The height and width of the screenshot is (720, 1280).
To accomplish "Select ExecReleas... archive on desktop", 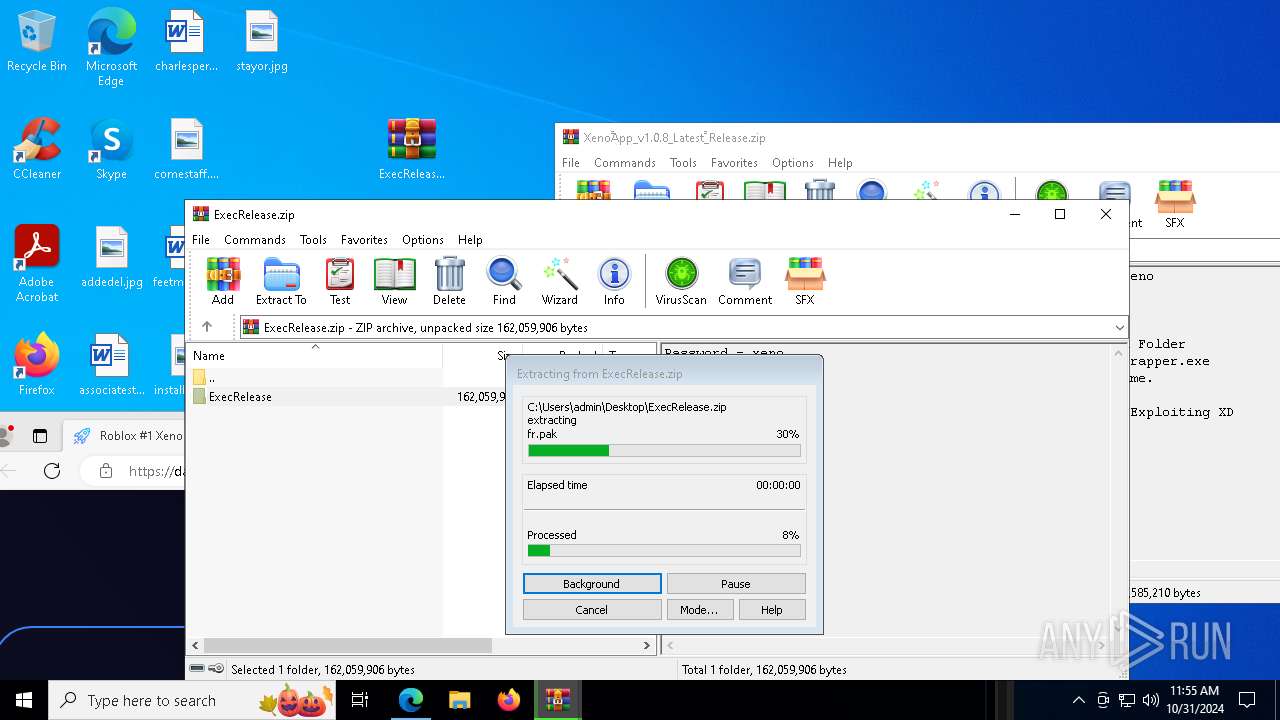I will (412, 149).
